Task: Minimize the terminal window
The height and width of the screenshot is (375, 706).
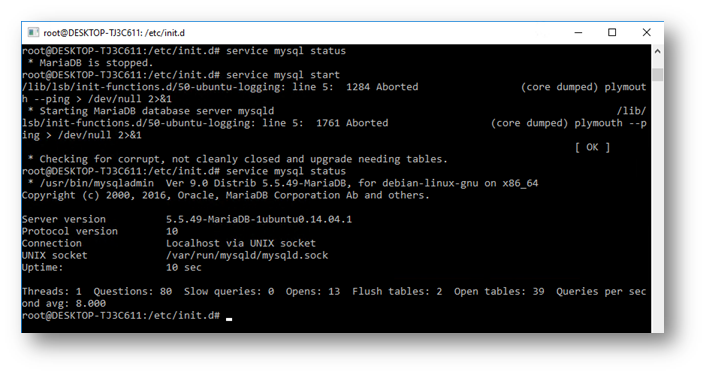Action: pos(579,32)
